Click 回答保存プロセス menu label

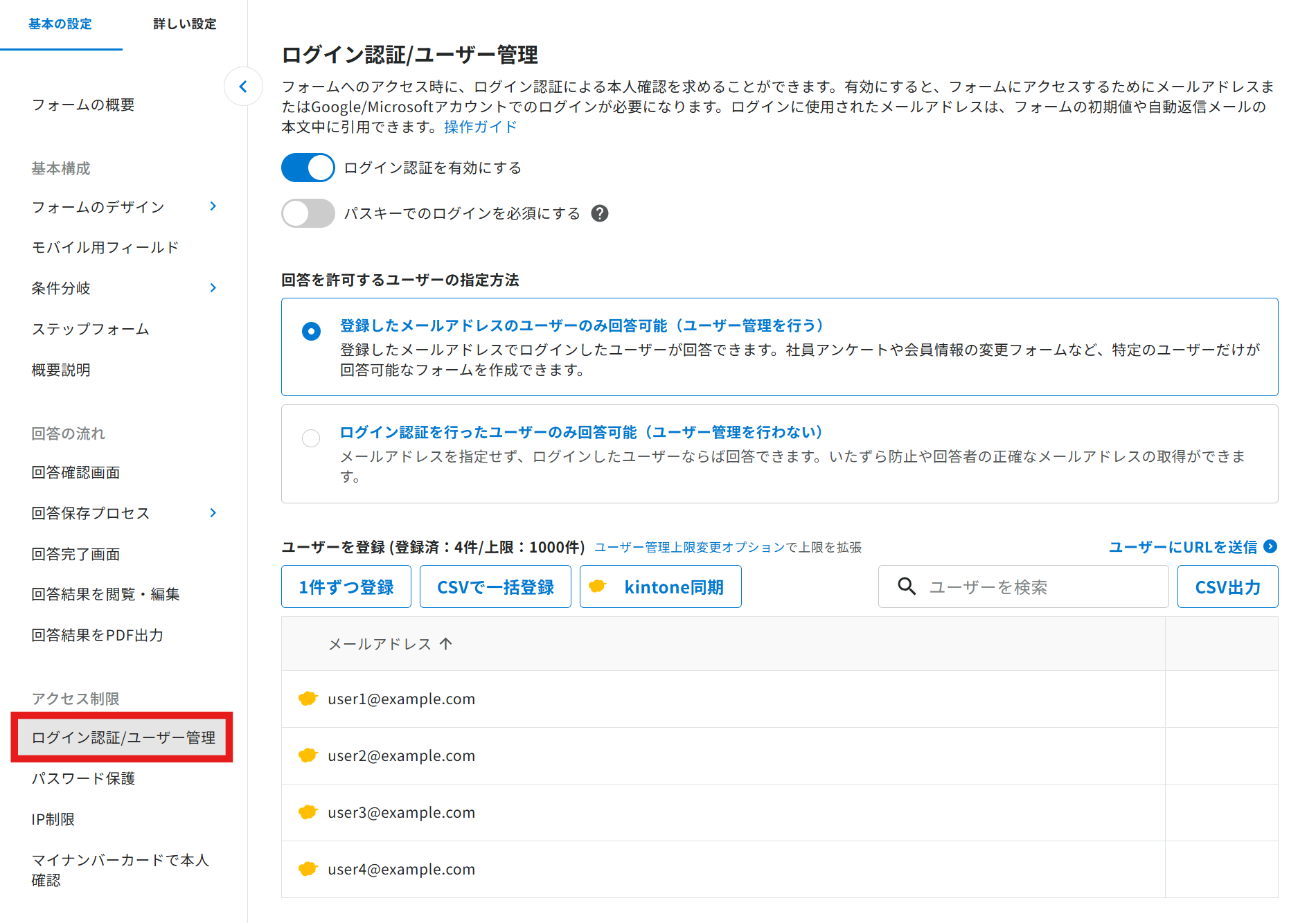(91, 513)
